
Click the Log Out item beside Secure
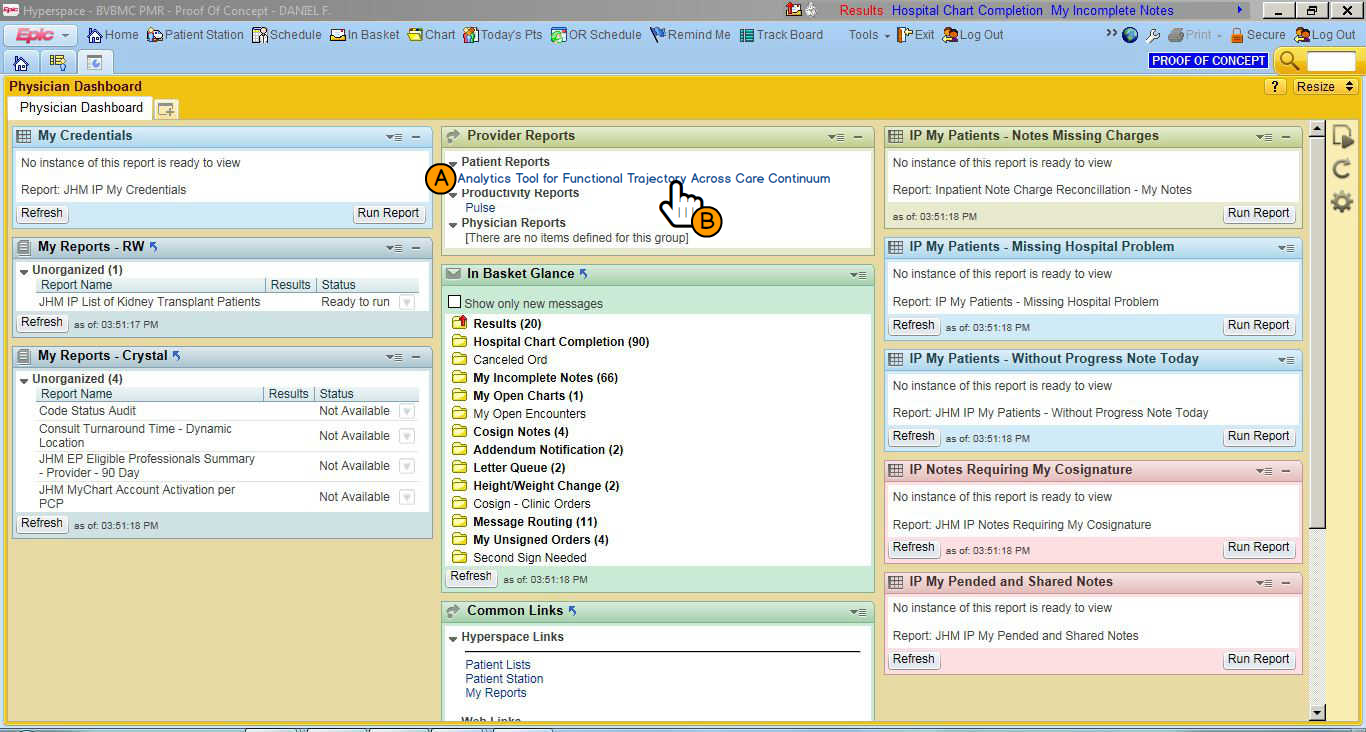pyautogui.click(x=1324, y=35)
